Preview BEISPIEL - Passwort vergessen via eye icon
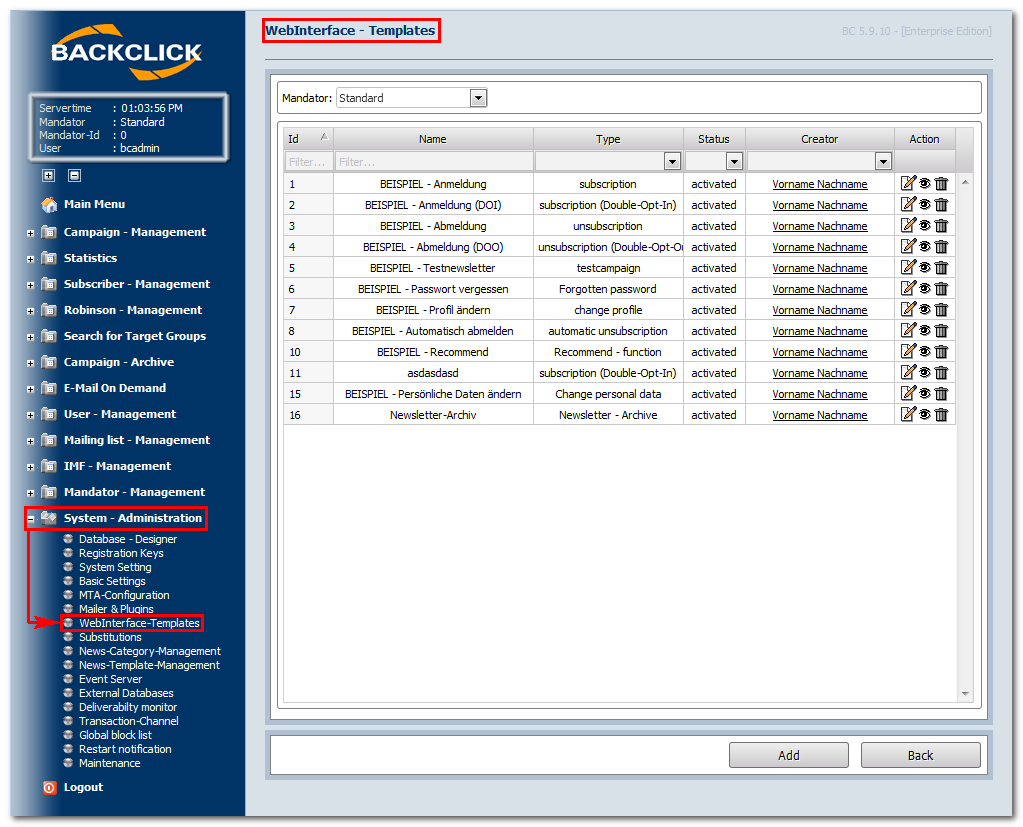Image resolution: width=1023 pixels, height=827 pixels. (x=925, y=288)
